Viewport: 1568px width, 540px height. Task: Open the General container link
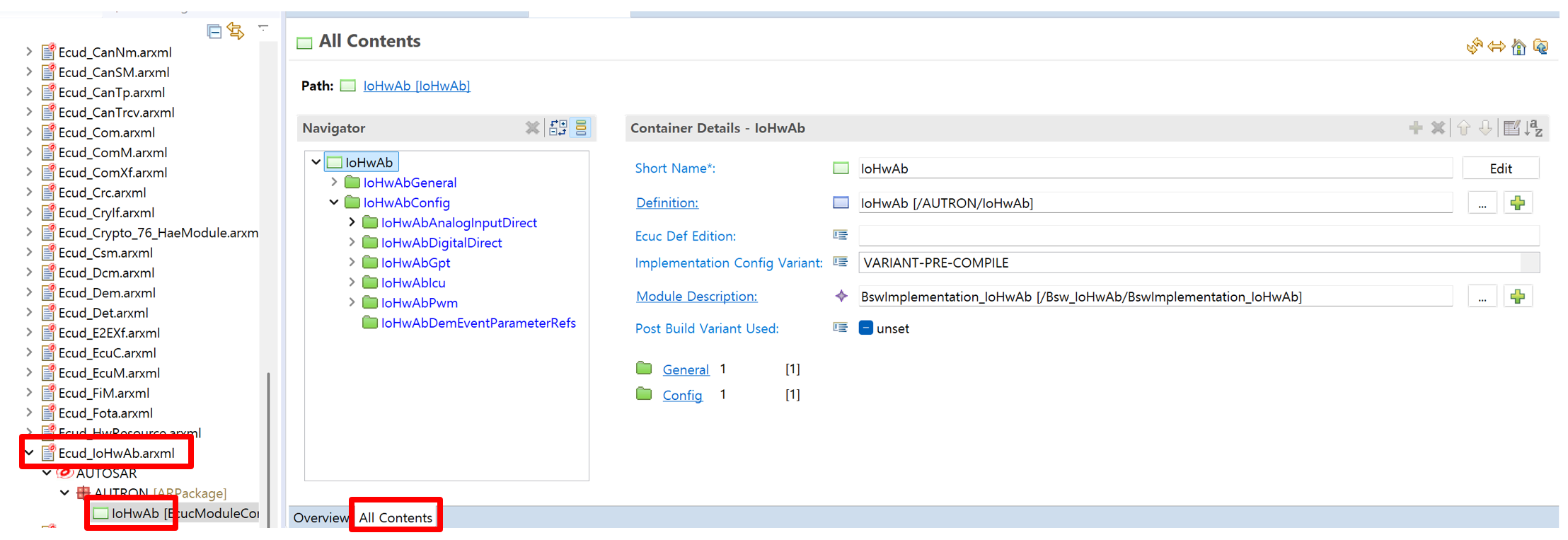coord(685,369)
